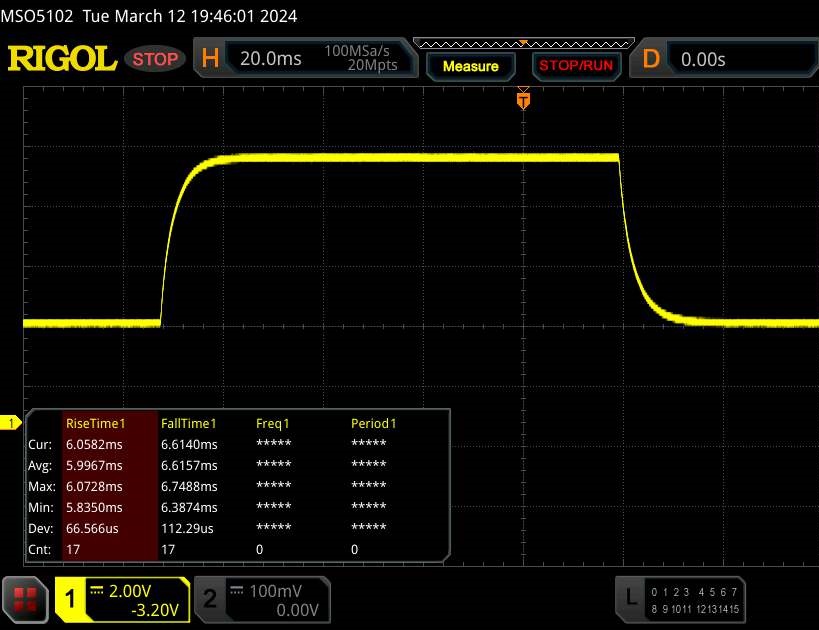819x630 pixels.
Task: Click the RIGOL logo
Action: click(62, 59)
